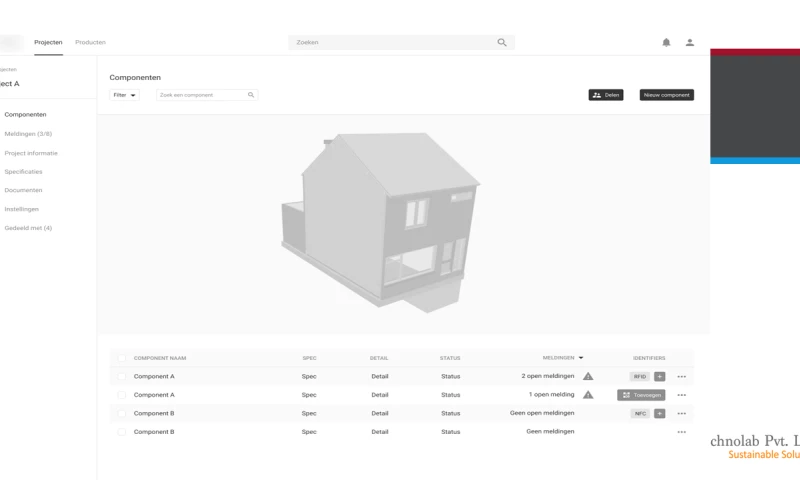This screenshot has height=480, width=800.
Task: Click Spec in 2 open meldingen row
Action: [309, 376]
